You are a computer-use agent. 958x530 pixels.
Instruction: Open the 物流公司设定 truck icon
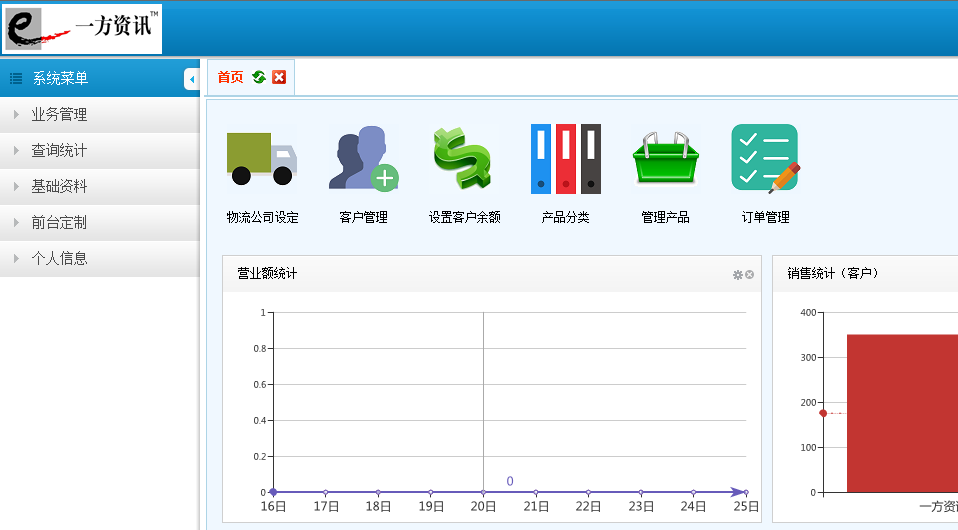[262, 159]
